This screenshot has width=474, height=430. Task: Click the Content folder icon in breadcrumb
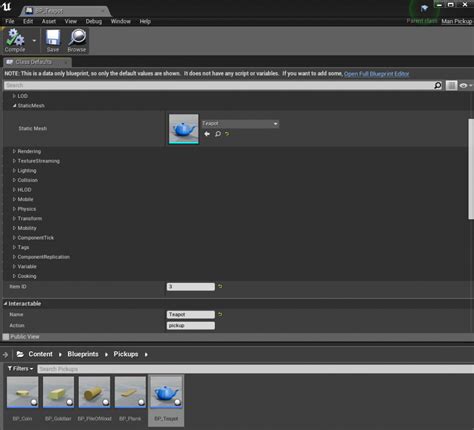(x=20, y=354)
